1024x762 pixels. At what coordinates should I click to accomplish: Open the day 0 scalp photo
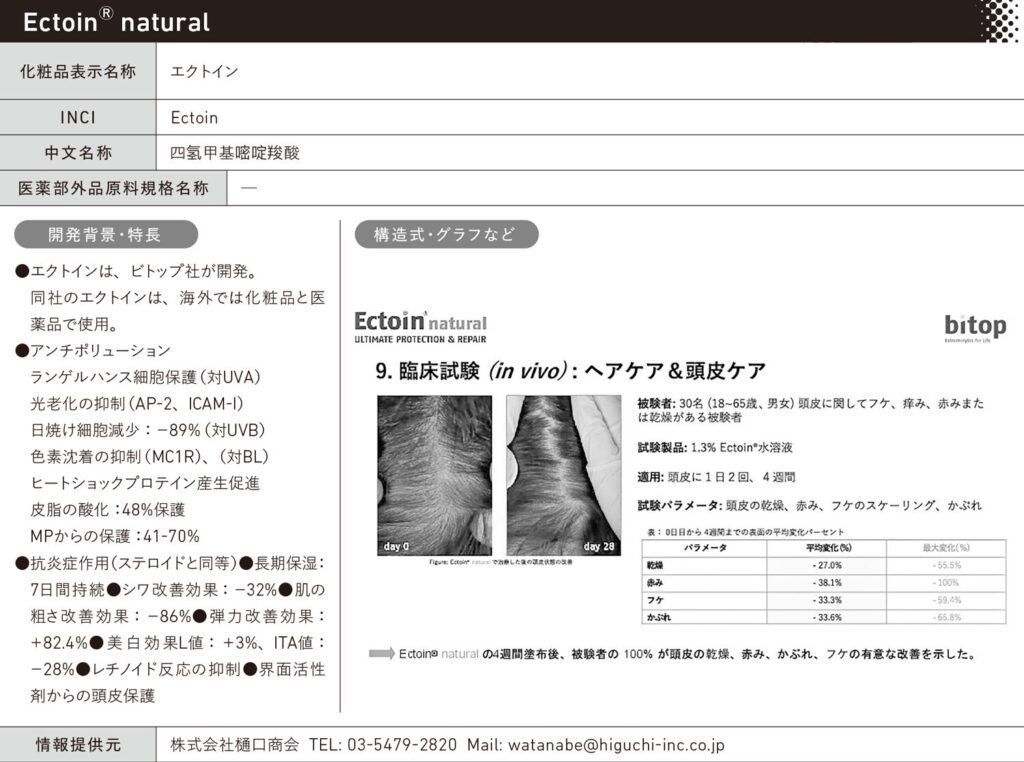click(434, 476)
